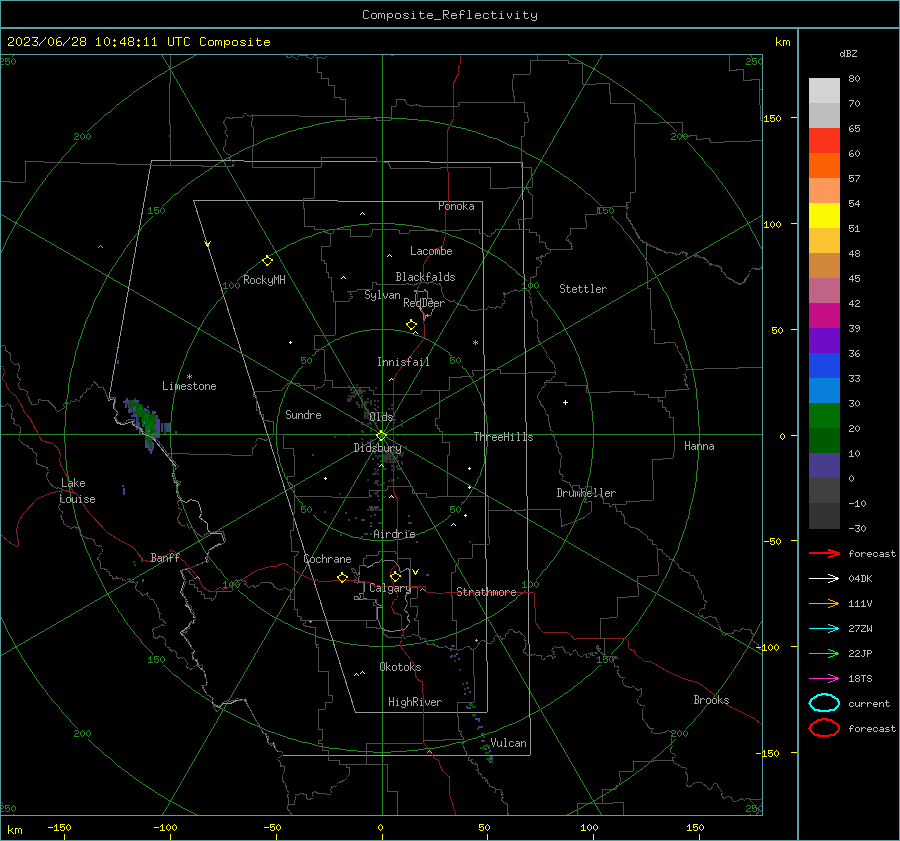The width and height of the screenshot is (900, 841).
Task: Click the radar center diamond near Didsbury
Action: click(x=381, y=436)
